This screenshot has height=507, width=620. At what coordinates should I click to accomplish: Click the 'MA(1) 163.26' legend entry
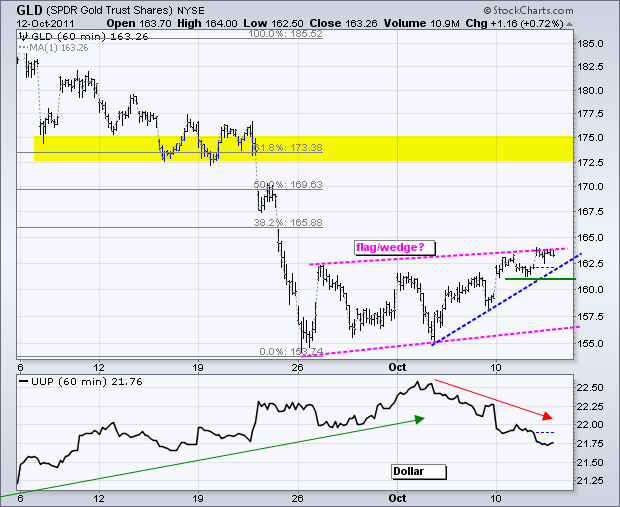[x=54, y=48]
